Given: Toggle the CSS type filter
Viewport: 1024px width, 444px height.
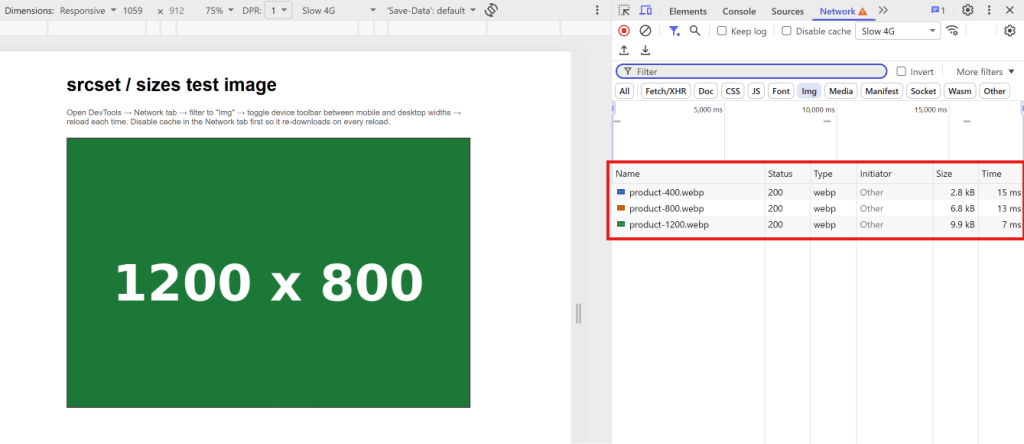Looking at the screenshot, I should [733, 91].
